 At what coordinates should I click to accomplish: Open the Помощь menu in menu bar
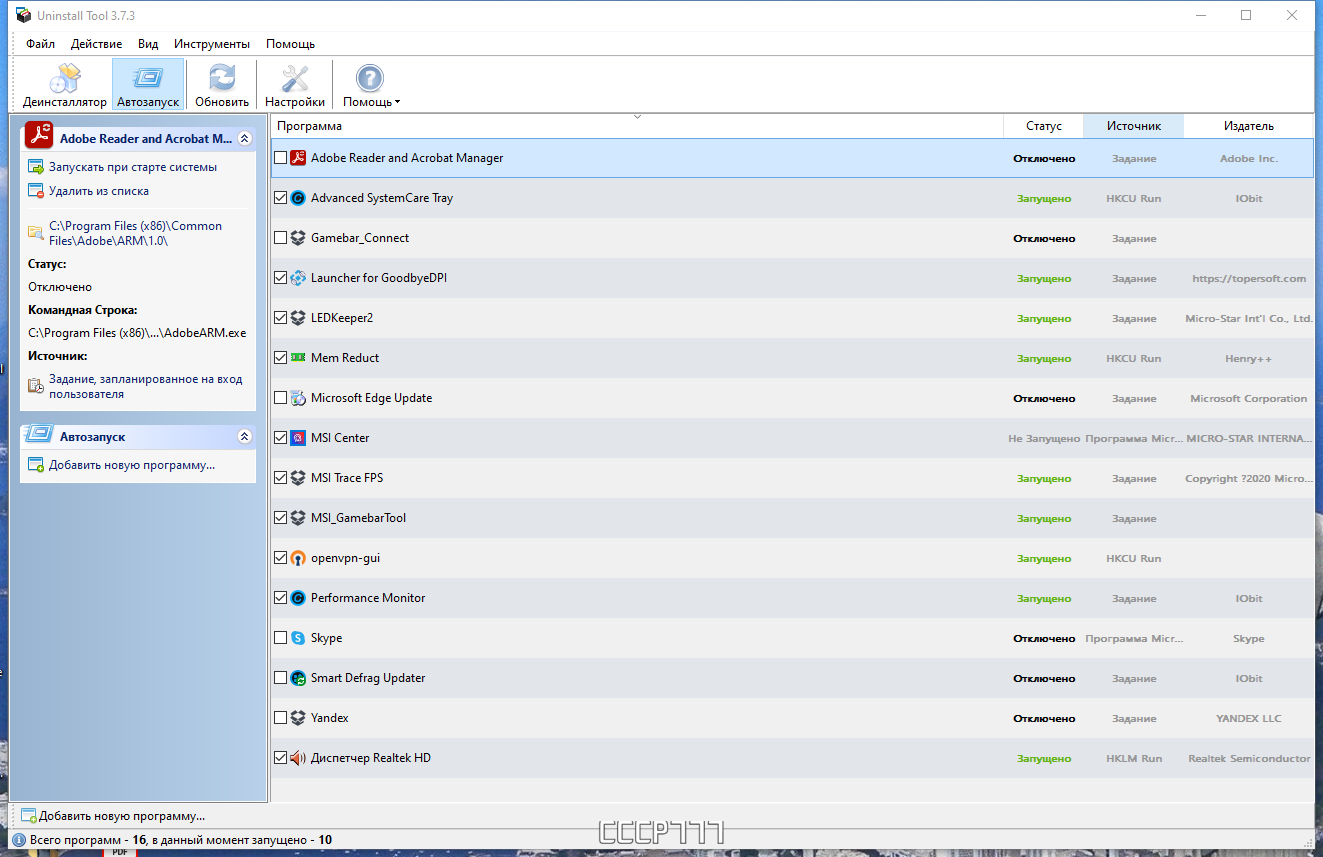pos(290,44)
